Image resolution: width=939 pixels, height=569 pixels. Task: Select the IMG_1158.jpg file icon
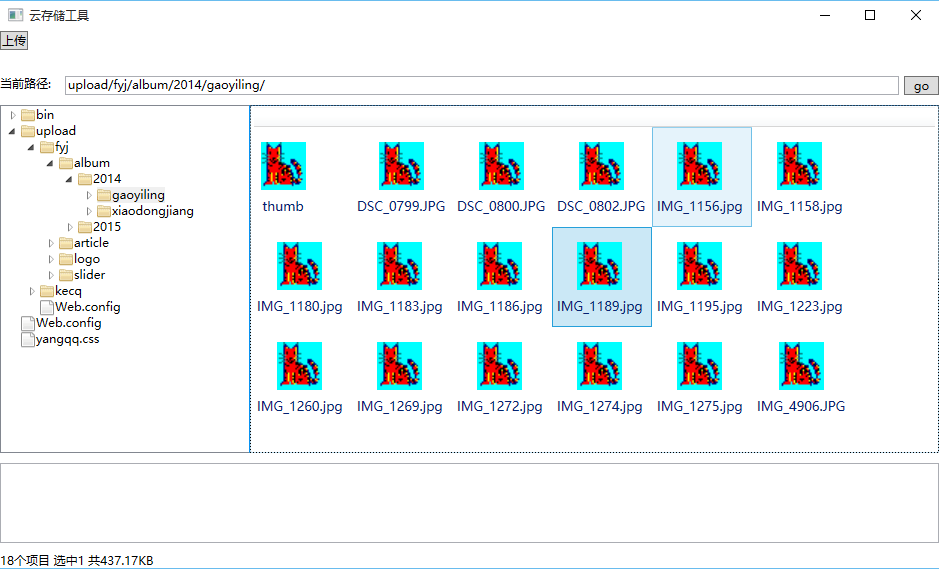[799, 166]
